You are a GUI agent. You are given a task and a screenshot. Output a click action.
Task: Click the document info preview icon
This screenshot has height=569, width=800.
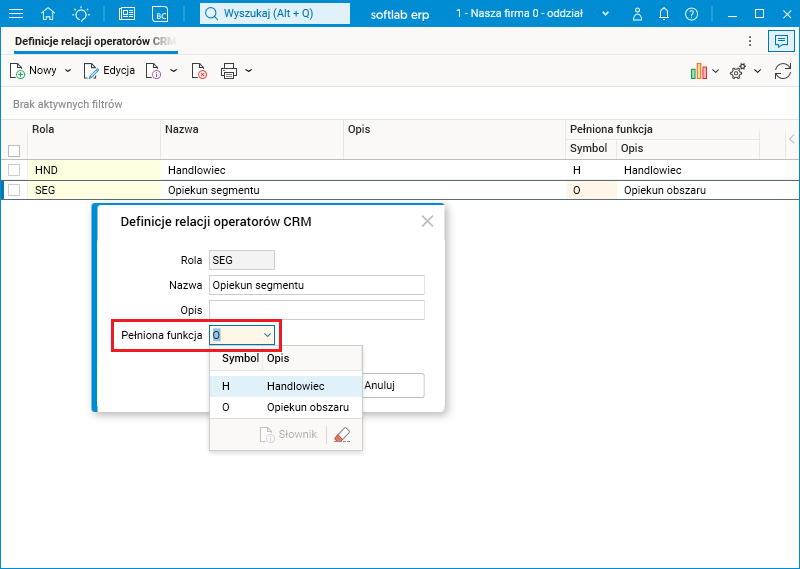click(x=153, y=71)
